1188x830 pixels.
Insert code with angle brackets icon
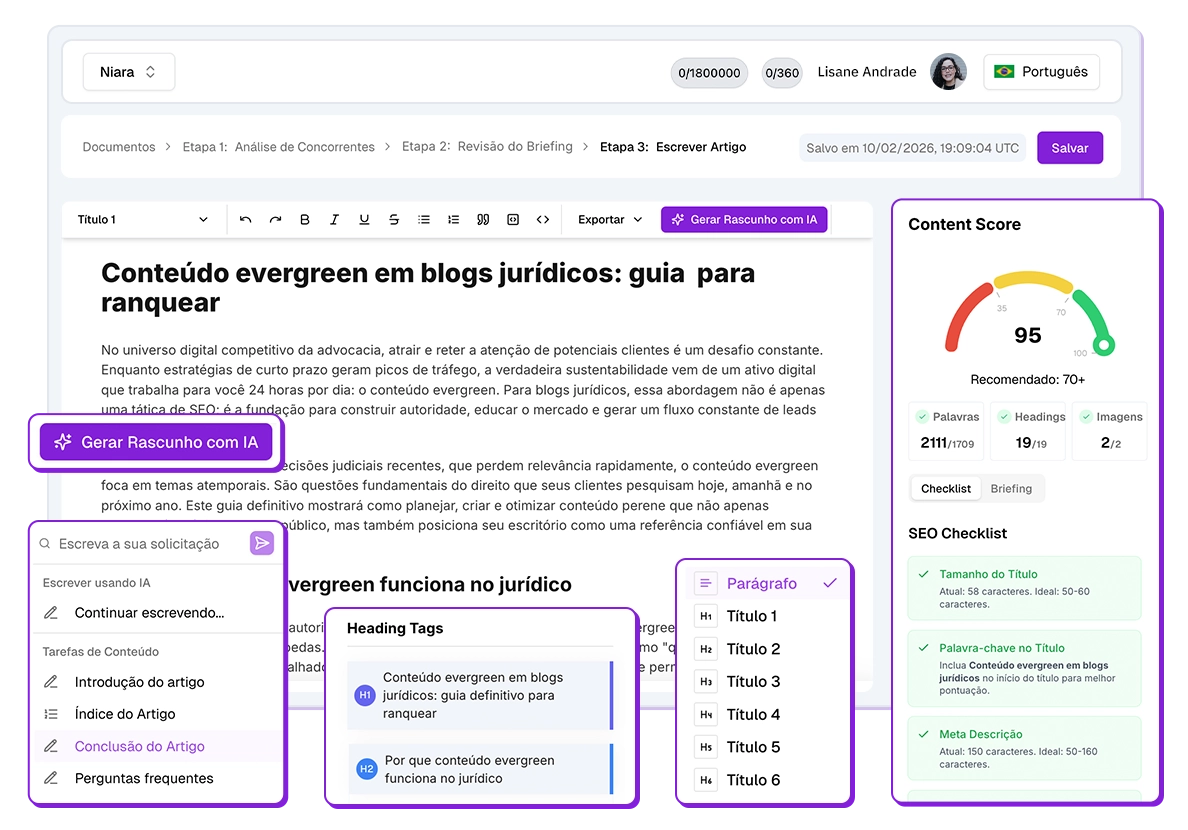point(542,220)
